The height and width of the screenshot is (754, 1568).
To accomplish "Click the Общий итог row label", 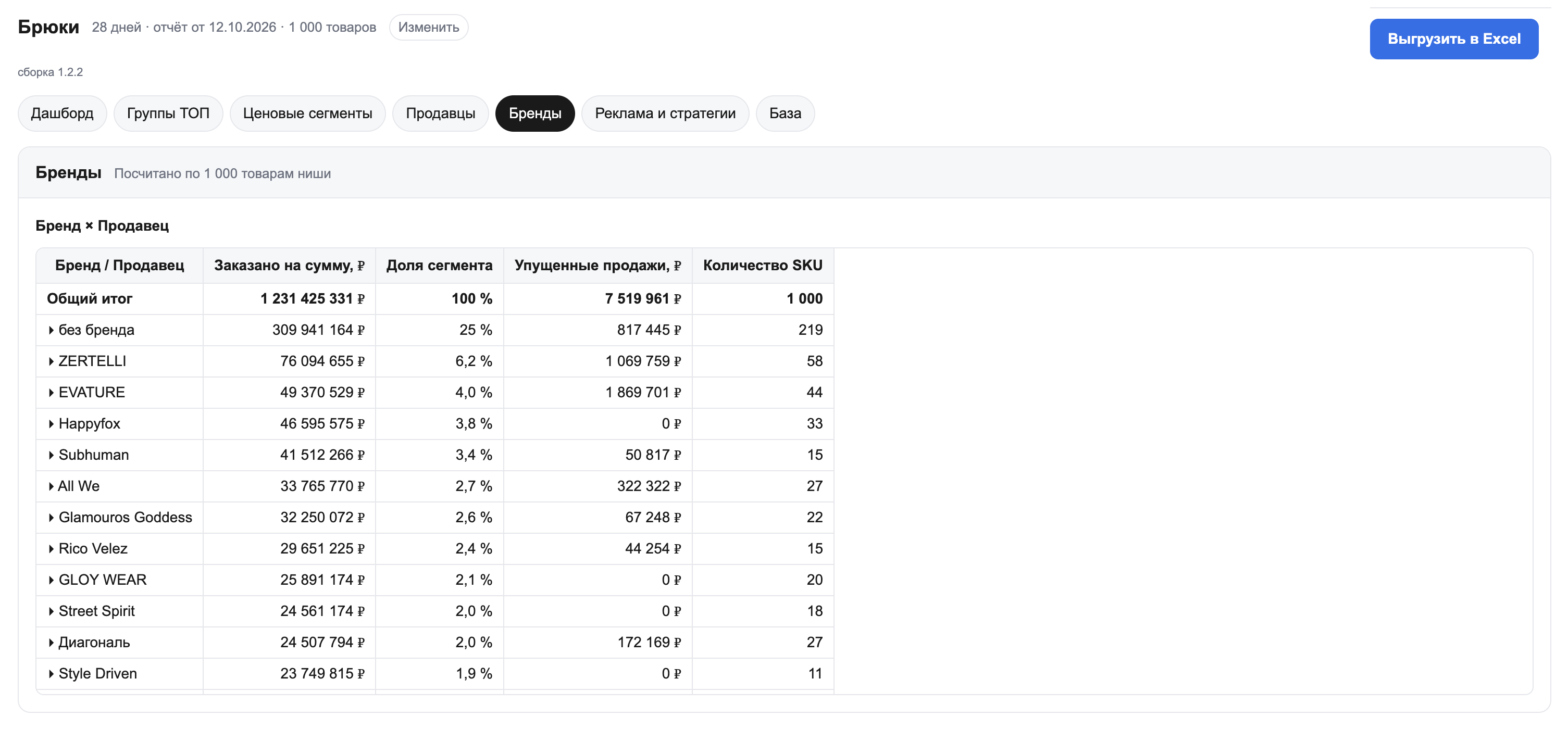I will click(90, 299).
